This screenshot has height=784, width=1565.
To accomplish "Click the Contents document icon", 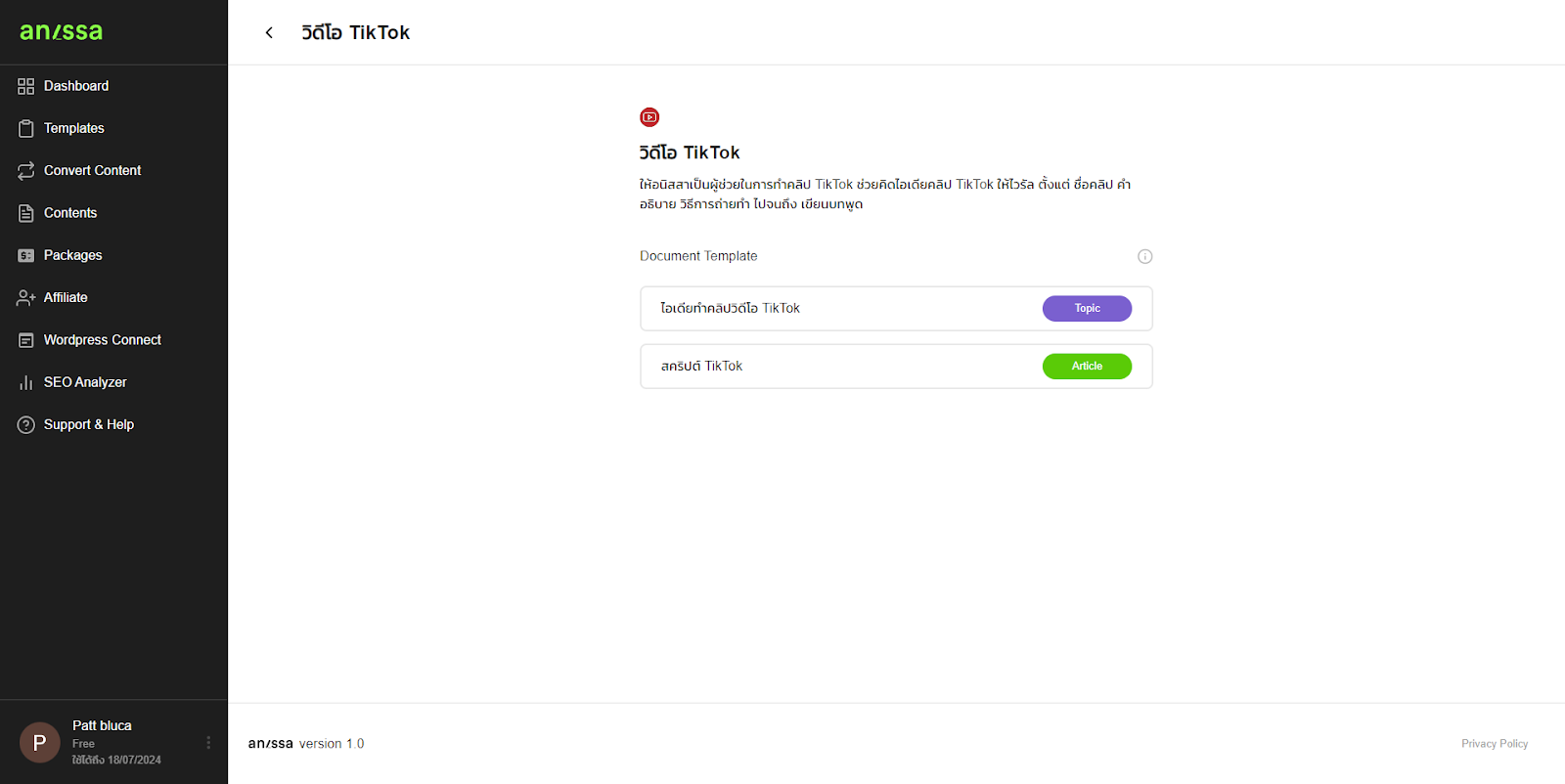I will tap(26, 213).
